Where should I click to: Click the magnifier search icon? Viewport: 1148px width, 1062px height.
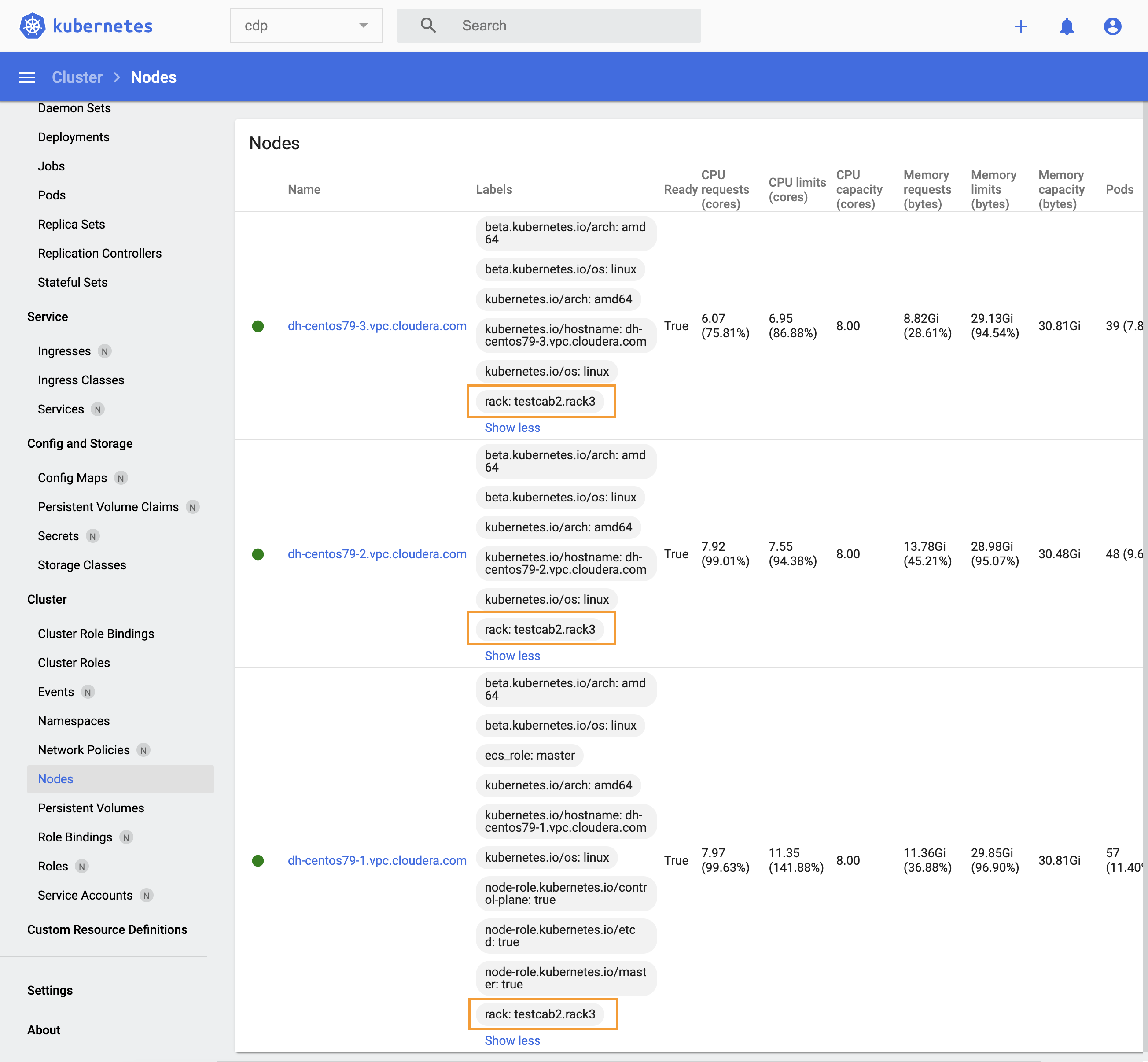tap(428, 25)
